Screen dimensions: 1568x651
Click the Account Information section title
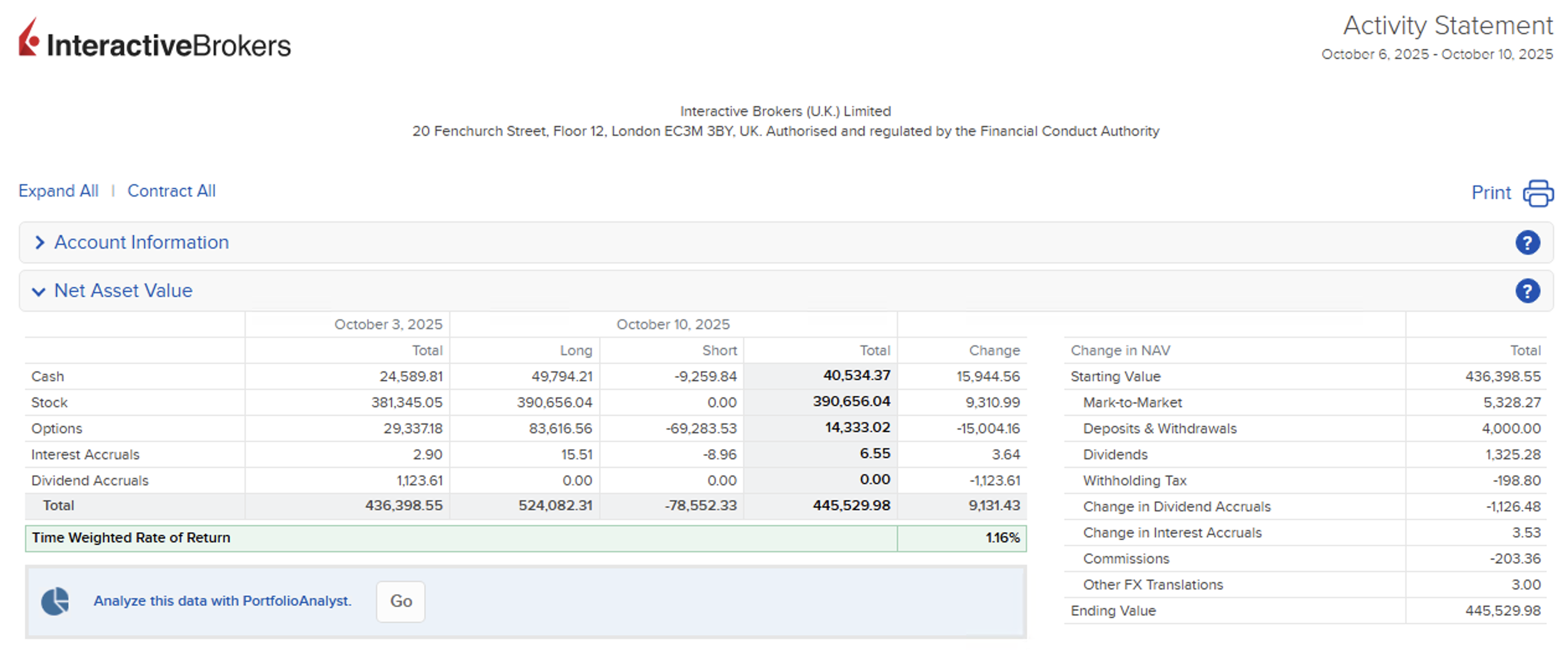coord(141,242)
